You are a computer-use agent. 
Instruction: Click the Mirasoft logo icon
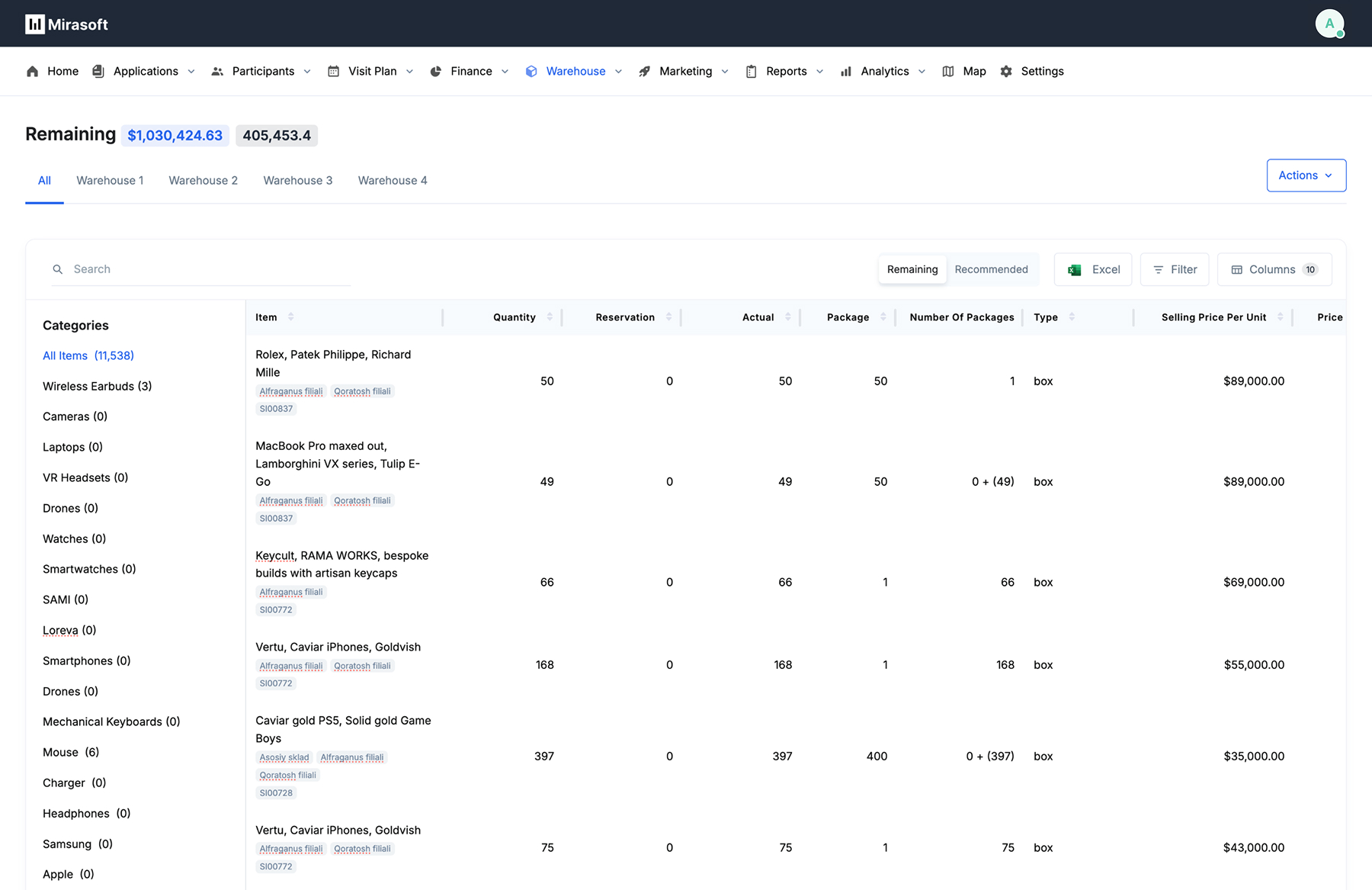[x=35, y=24]
